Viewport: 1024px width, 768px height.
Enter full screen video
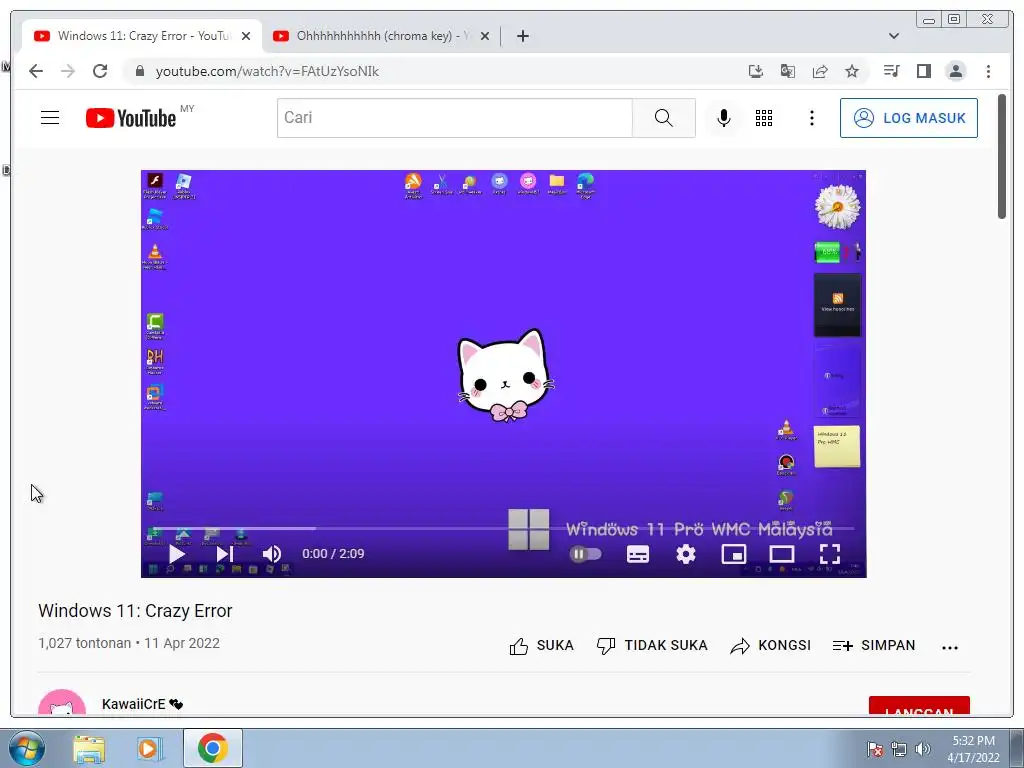[x=830, y=554]
